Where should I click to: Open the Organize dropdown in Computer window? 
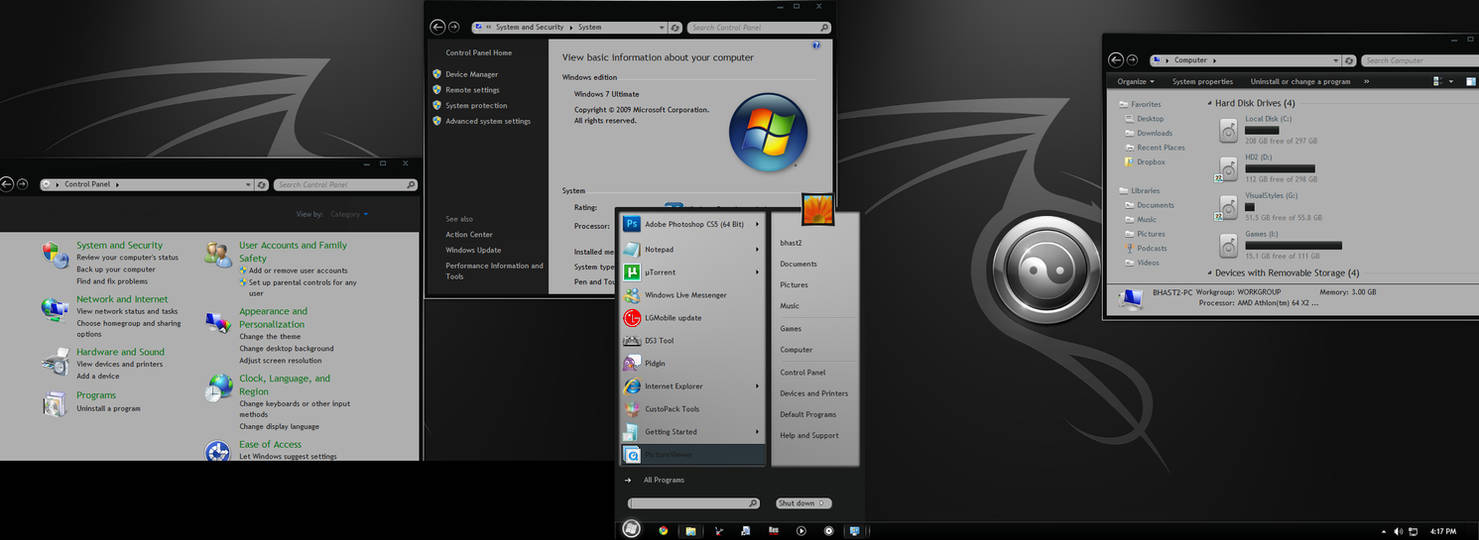(x=1136, y=81)
